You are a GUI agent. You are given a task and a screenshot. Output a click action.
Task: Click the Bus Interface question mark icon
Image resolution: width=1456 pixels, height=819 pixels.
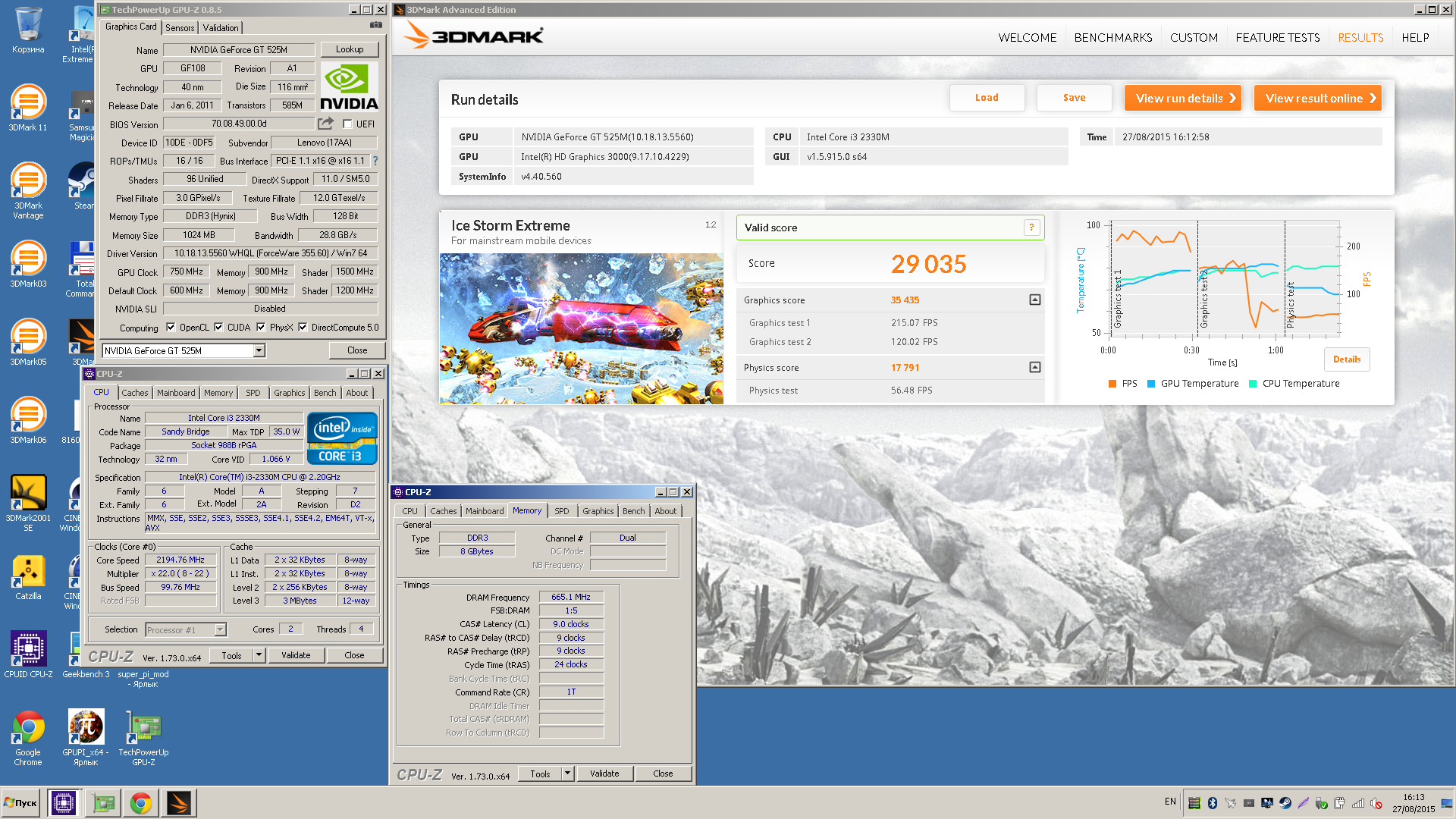coord(375,161)
